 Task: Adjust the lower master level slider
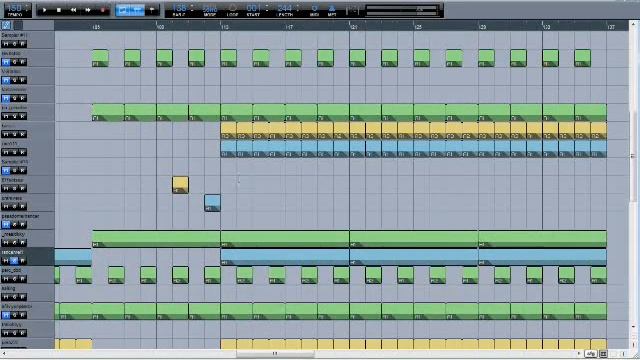[x=402, y=13]
